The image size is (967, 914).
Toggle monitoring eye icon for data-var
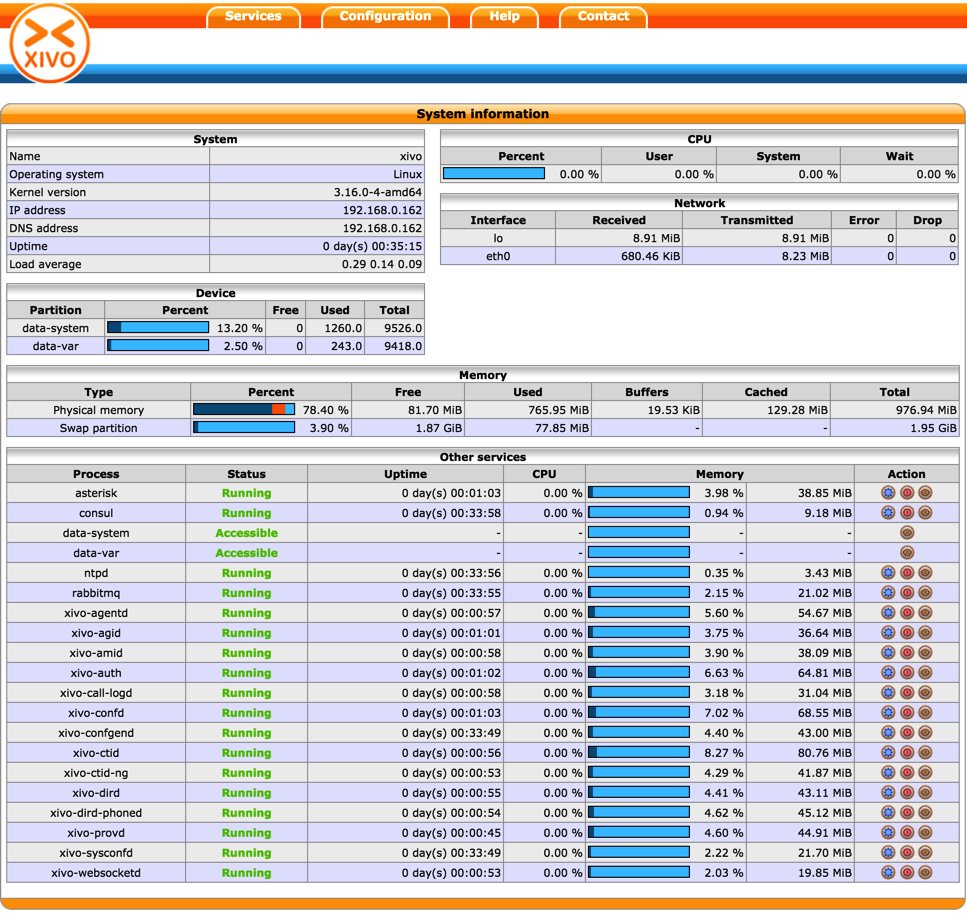[x=907, y=553]
